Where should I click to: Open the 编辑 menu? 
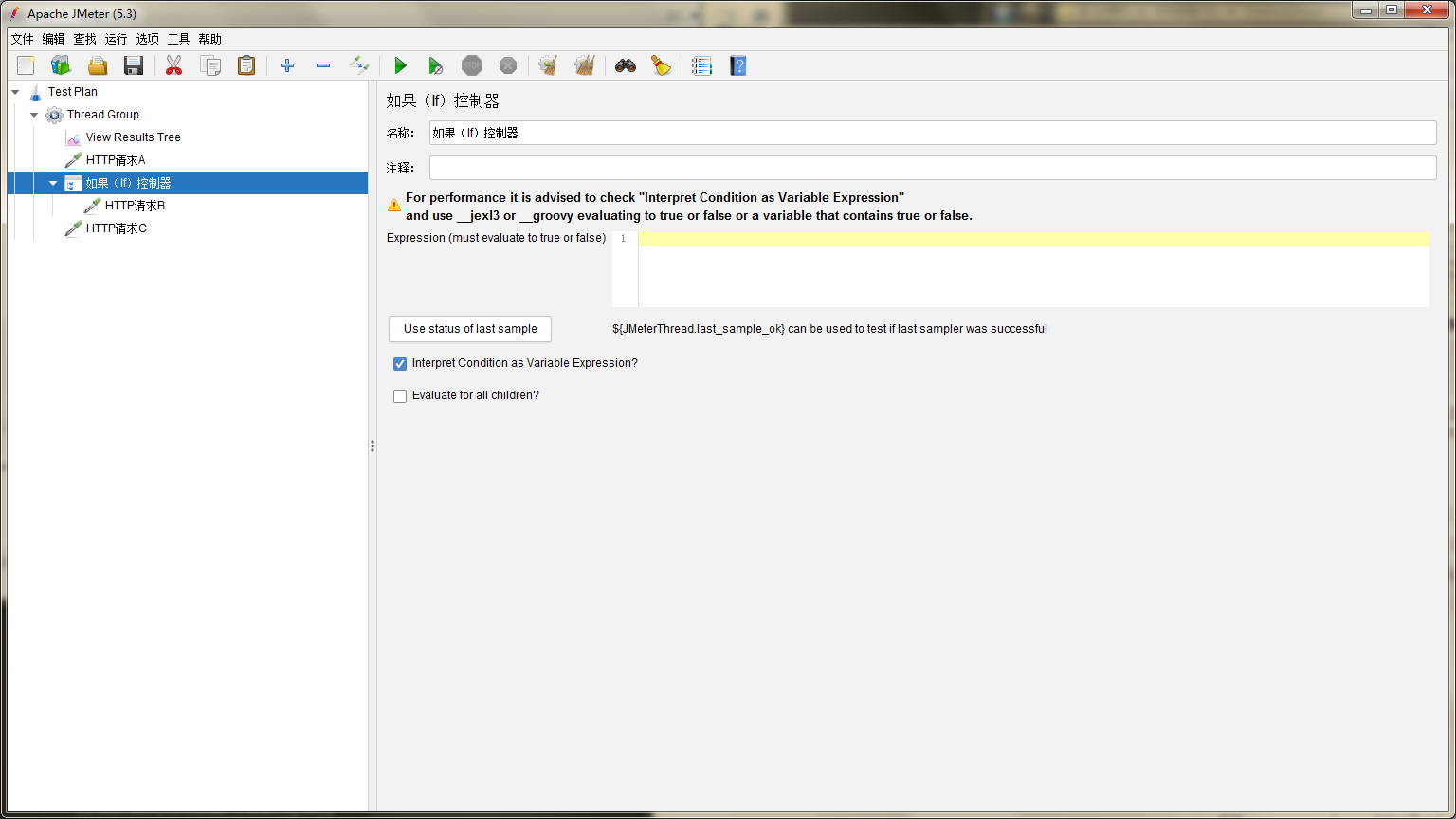point(53,39)
